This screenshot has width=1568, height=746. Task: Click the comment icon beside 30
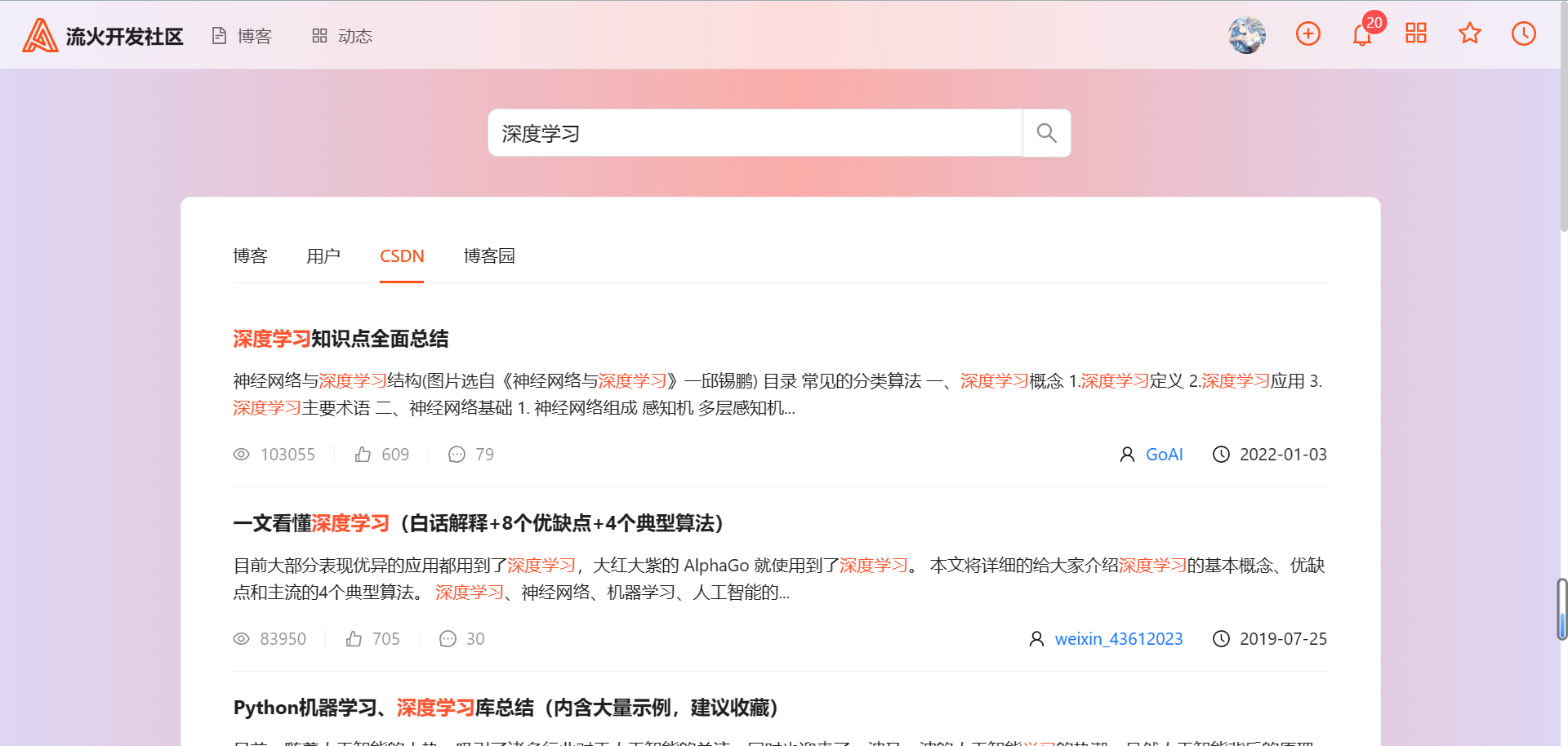[x=448, y=639]
